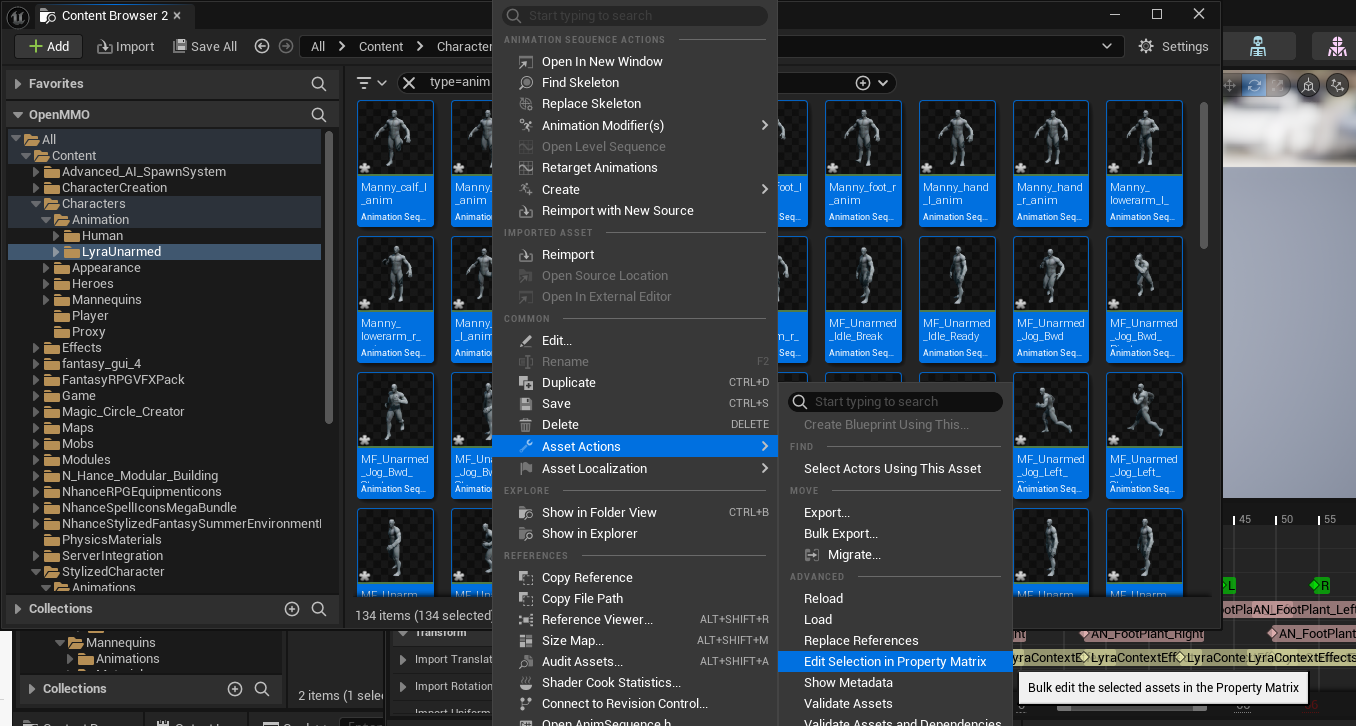
Task: Click the Add button in Content Browser
Action: pyautogui.click(x=49, y=46)
